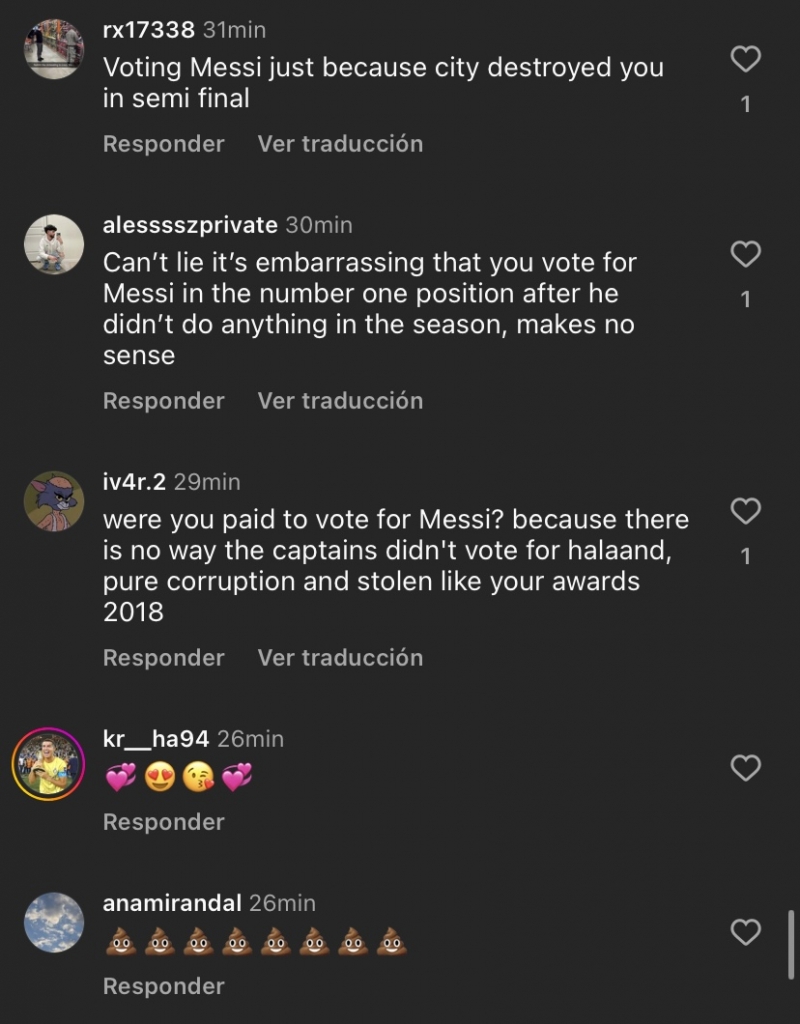Like the comment by rx17338
Screen dimensions: 800x1024
(745, 60)
